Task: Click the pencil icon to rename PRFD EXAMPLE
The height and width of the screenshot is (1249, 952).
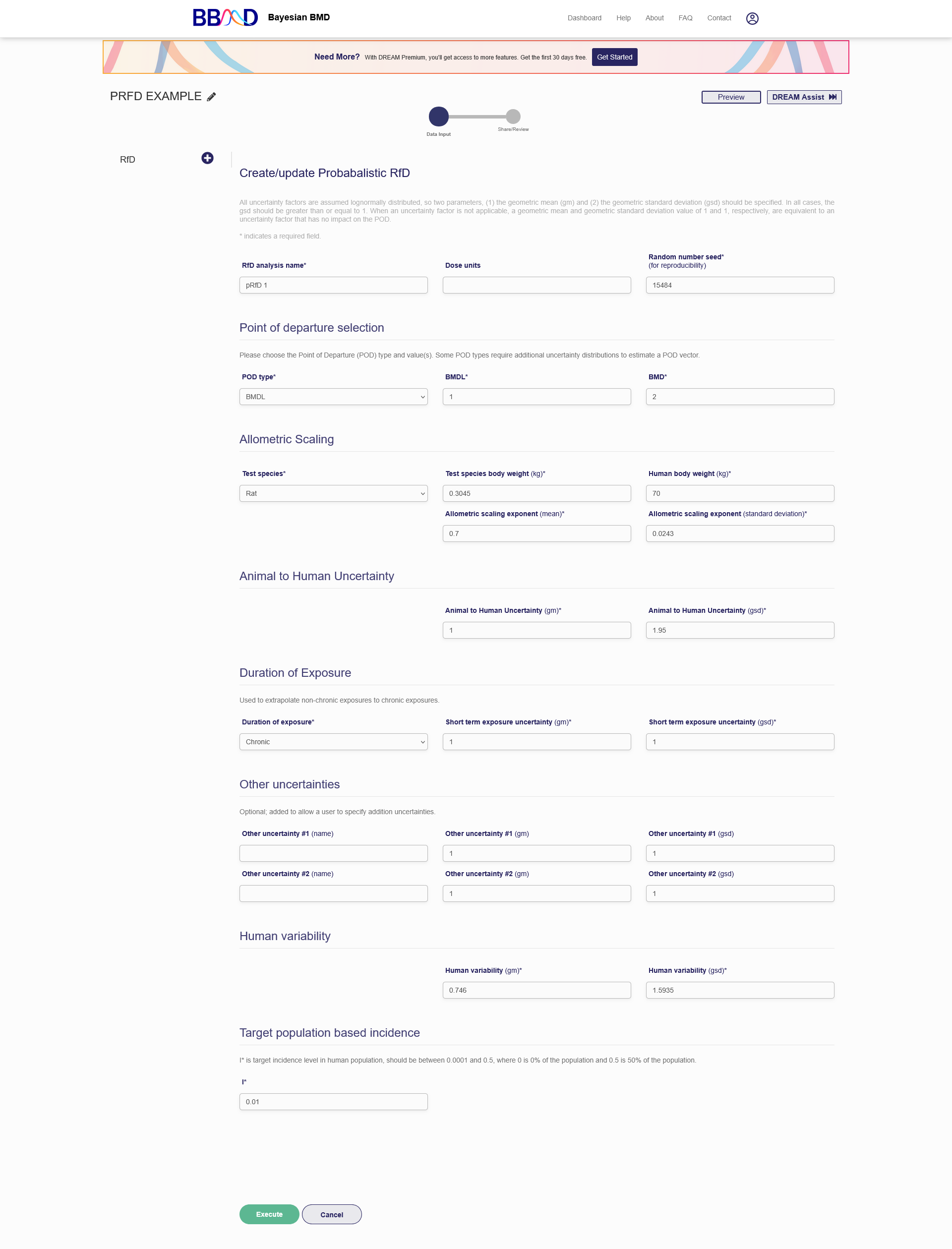Action: [x=211, y=97]
